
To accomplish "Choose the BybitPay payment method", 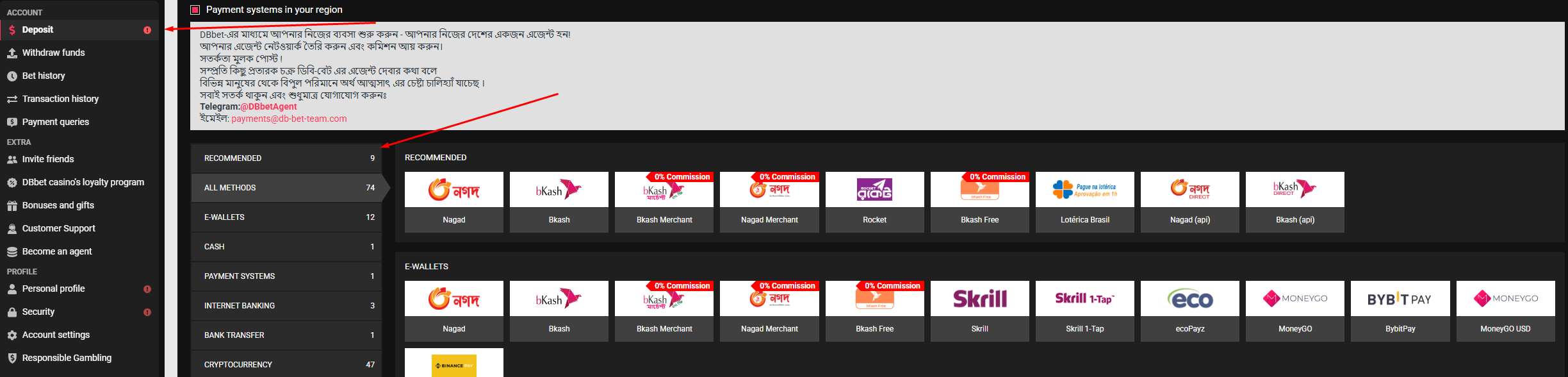I will coord(1400,311).
